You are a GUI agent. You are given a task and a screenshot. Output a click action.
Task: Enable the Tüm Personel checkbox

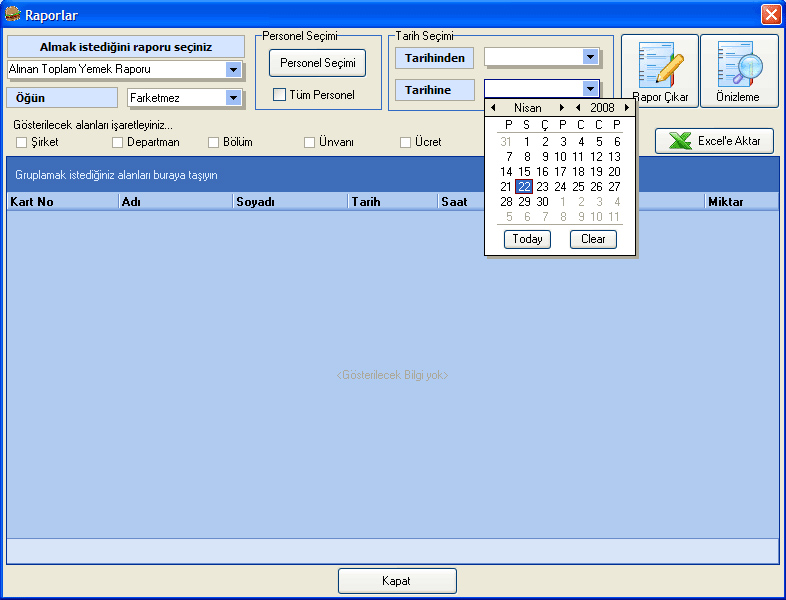[280, 95]
